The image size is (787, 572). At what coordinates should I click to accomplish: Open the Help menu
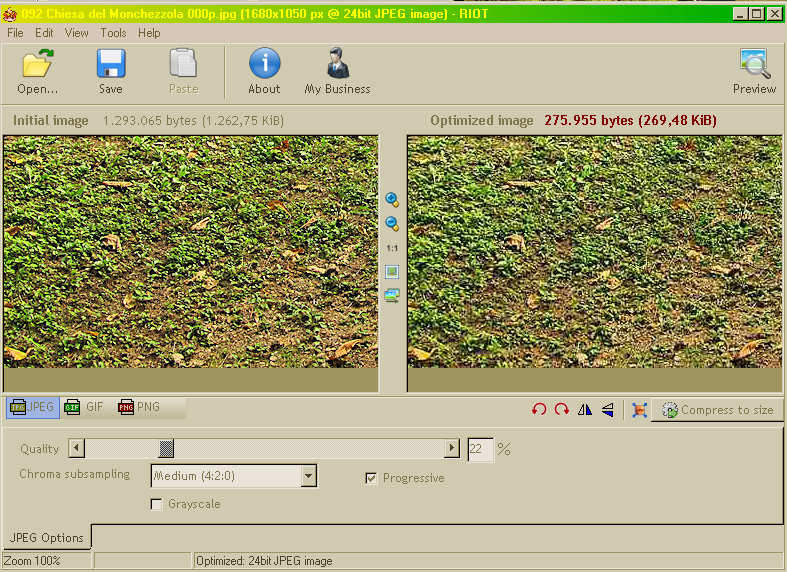tap(149, 33)
